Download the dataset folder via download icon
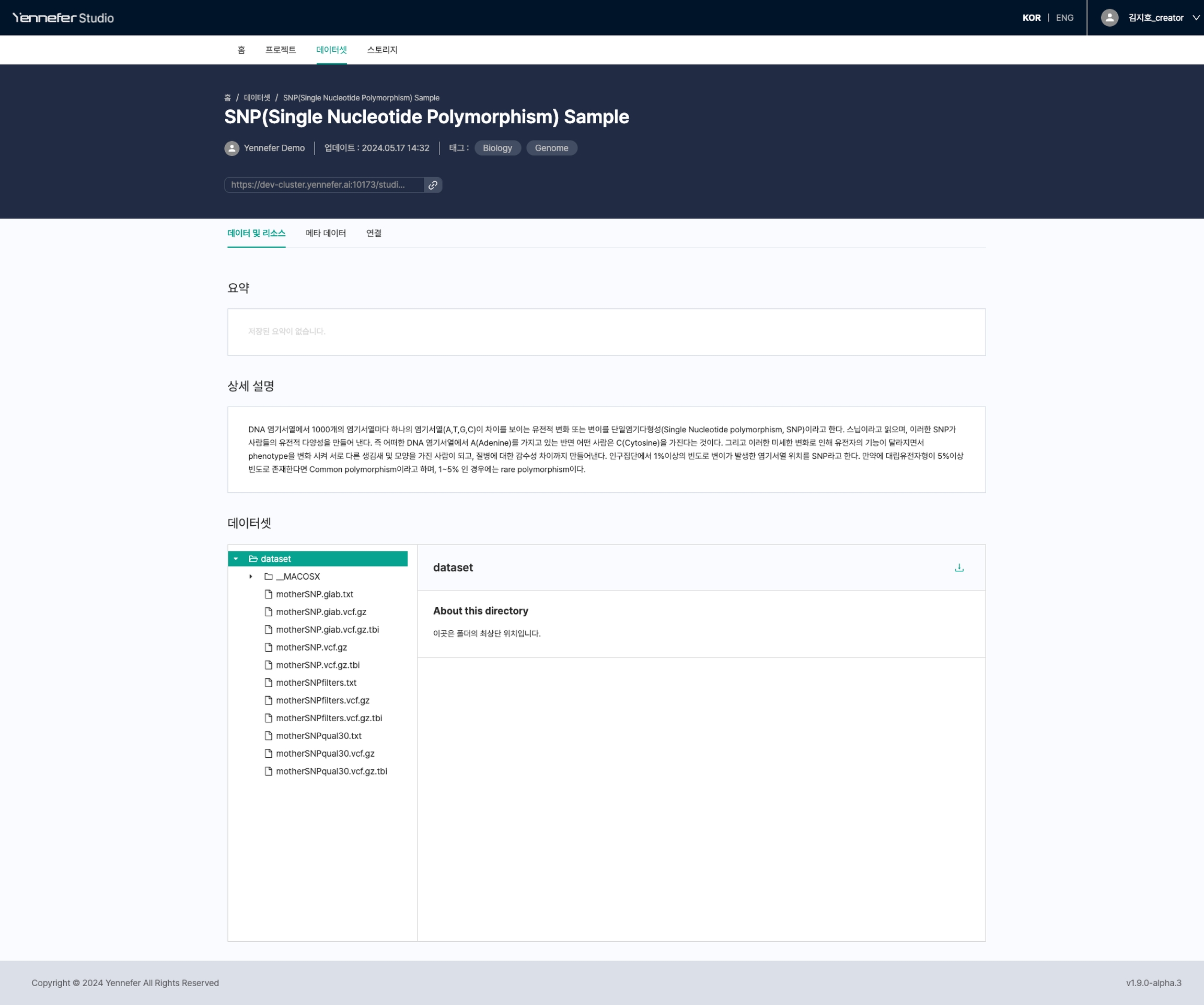 tap(958, 568)
